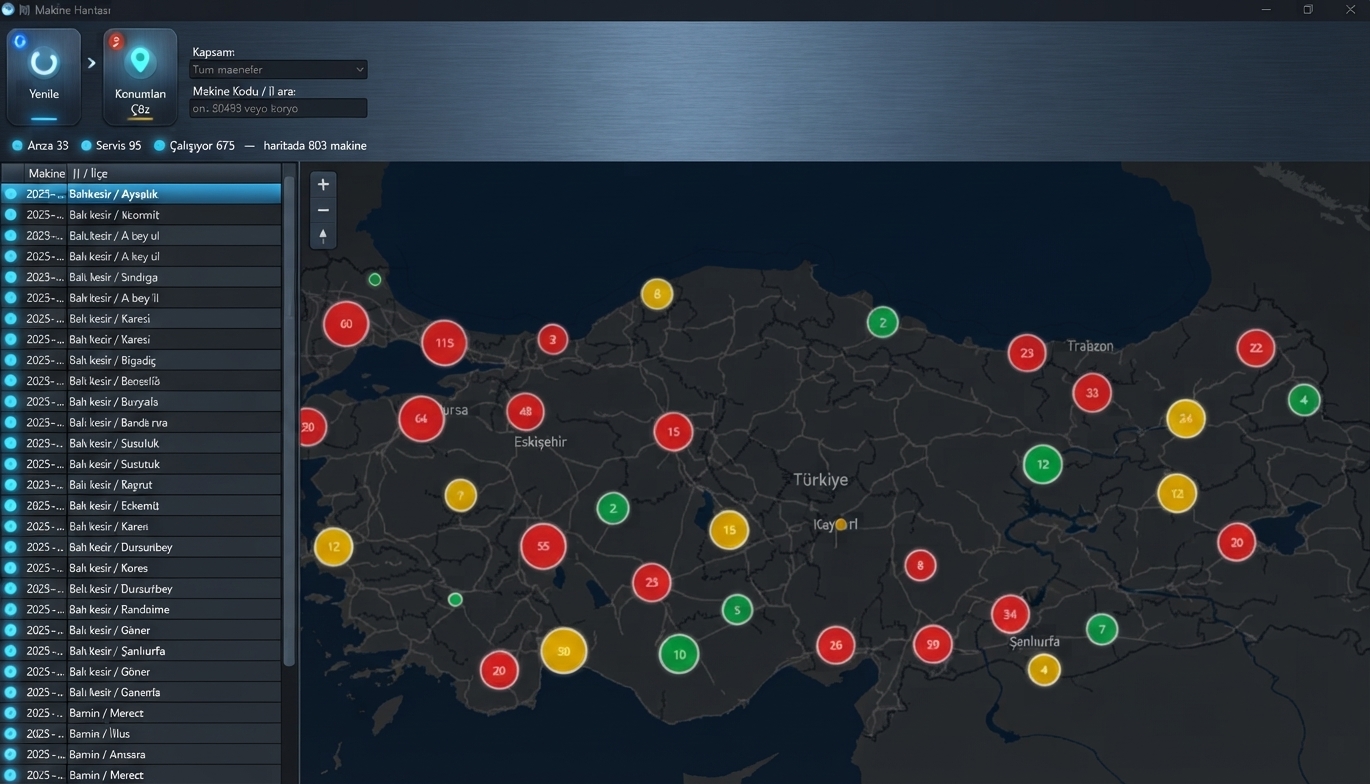Click the Türkiye label on the map
This screenshot has width=1370, height=784.
click(820, 479)
